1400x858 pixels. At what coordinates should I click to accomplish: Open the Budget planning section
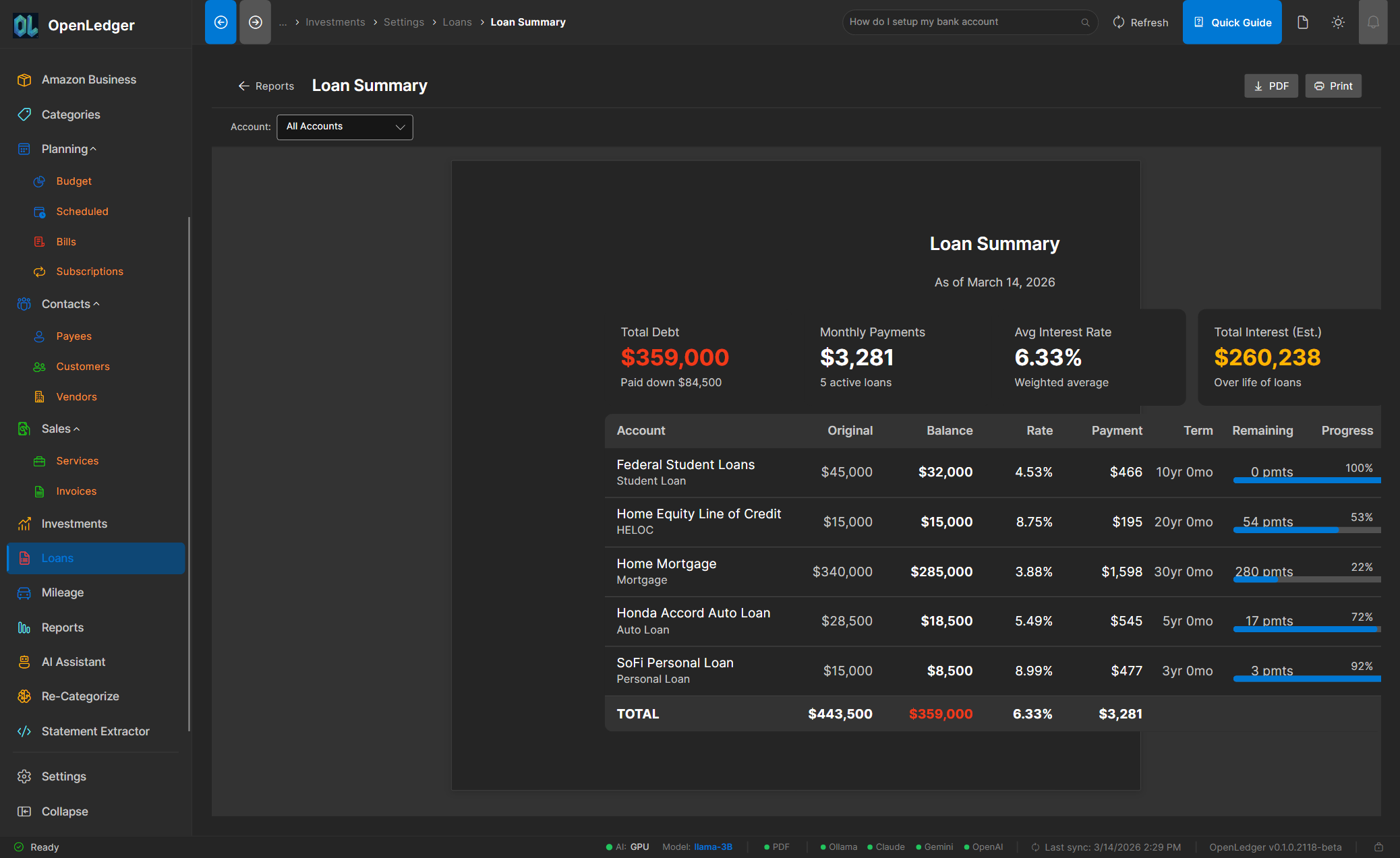74,181
